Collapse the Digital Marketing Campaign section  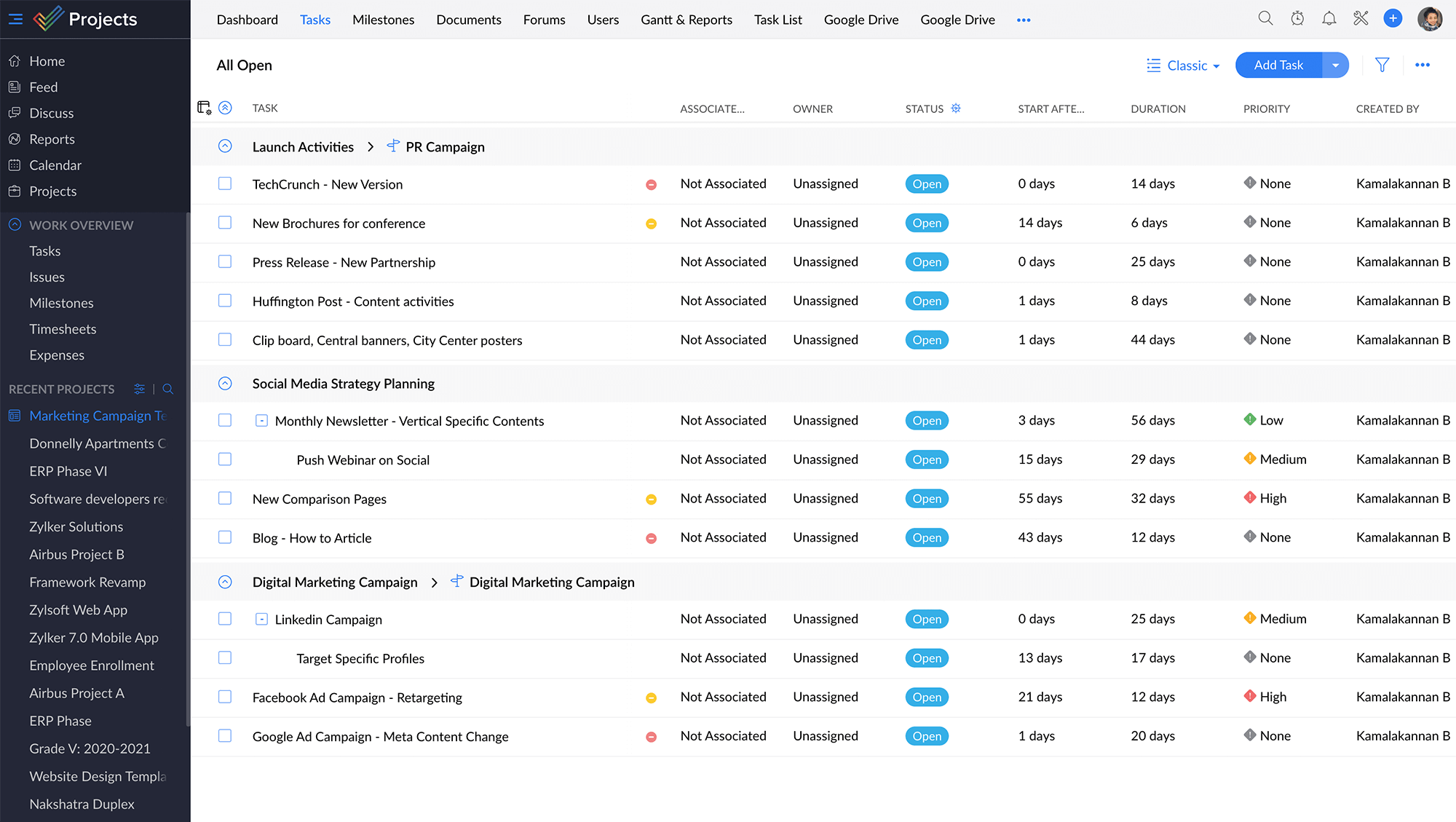(223, 582)
